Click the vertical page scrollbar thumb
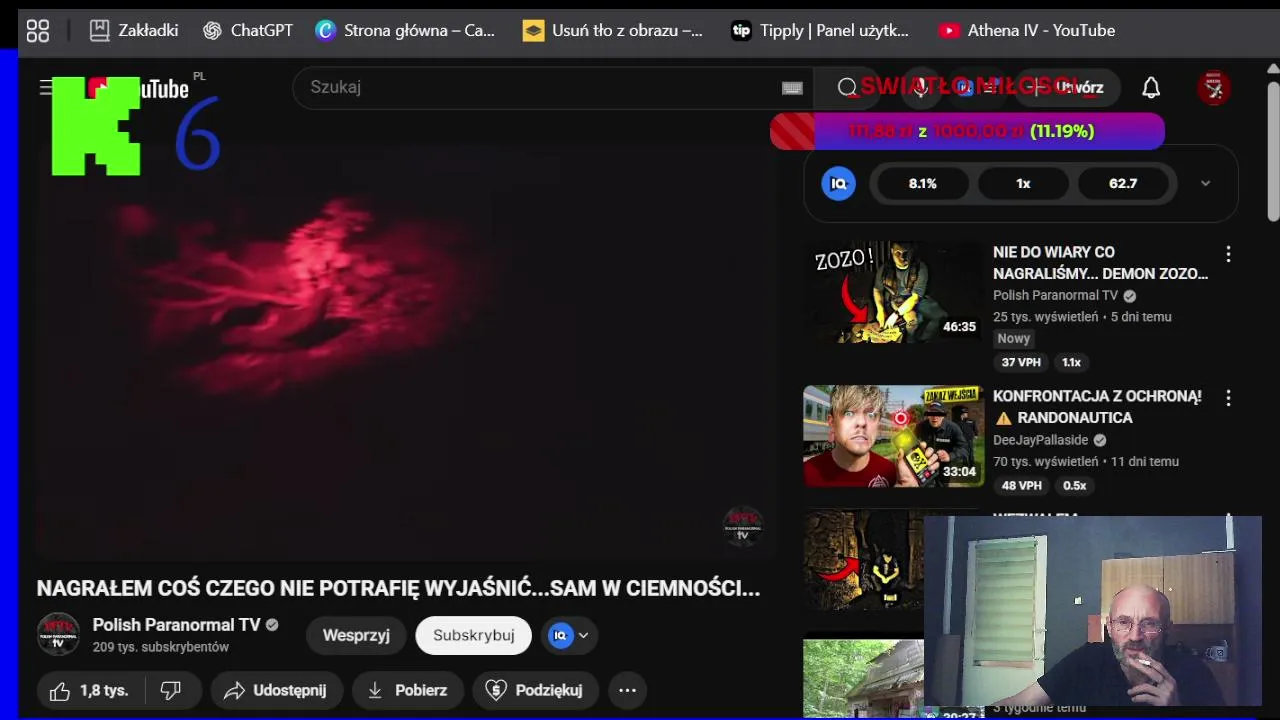The image size is (1280, 720). pos(1272,150)
